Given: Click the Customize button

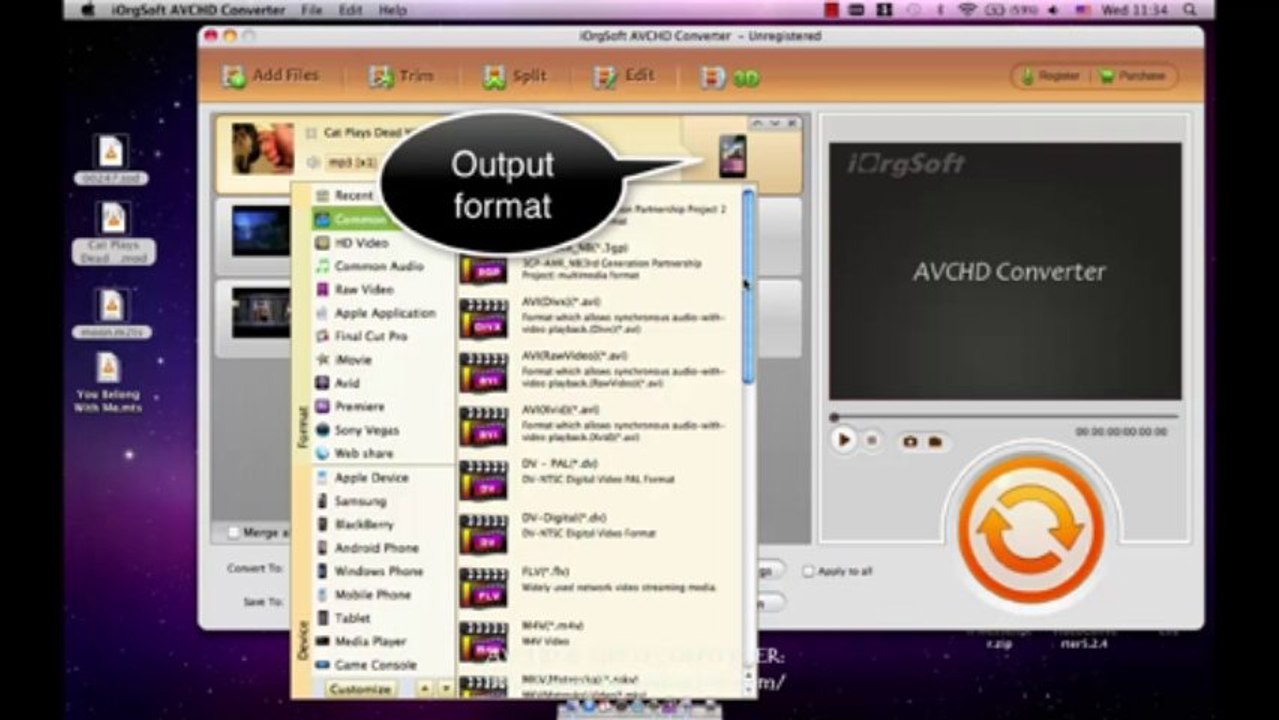Looking at the screenshot, I should point(360,689).
